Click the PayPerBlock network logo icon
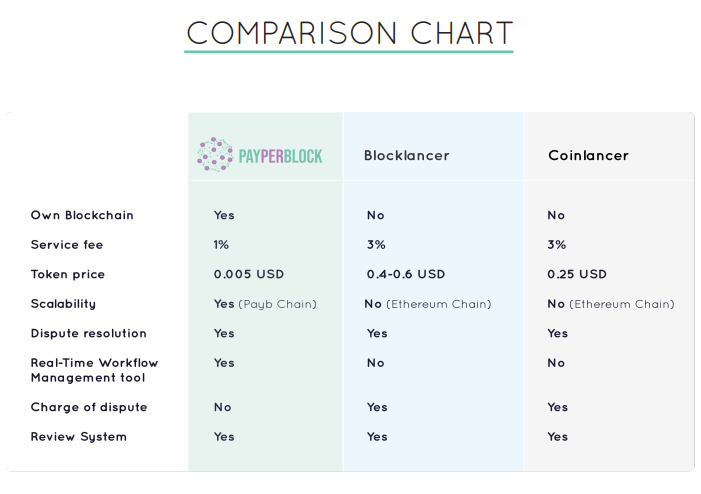The height and width of the screenshot is (494, 701). click(214, 155)
